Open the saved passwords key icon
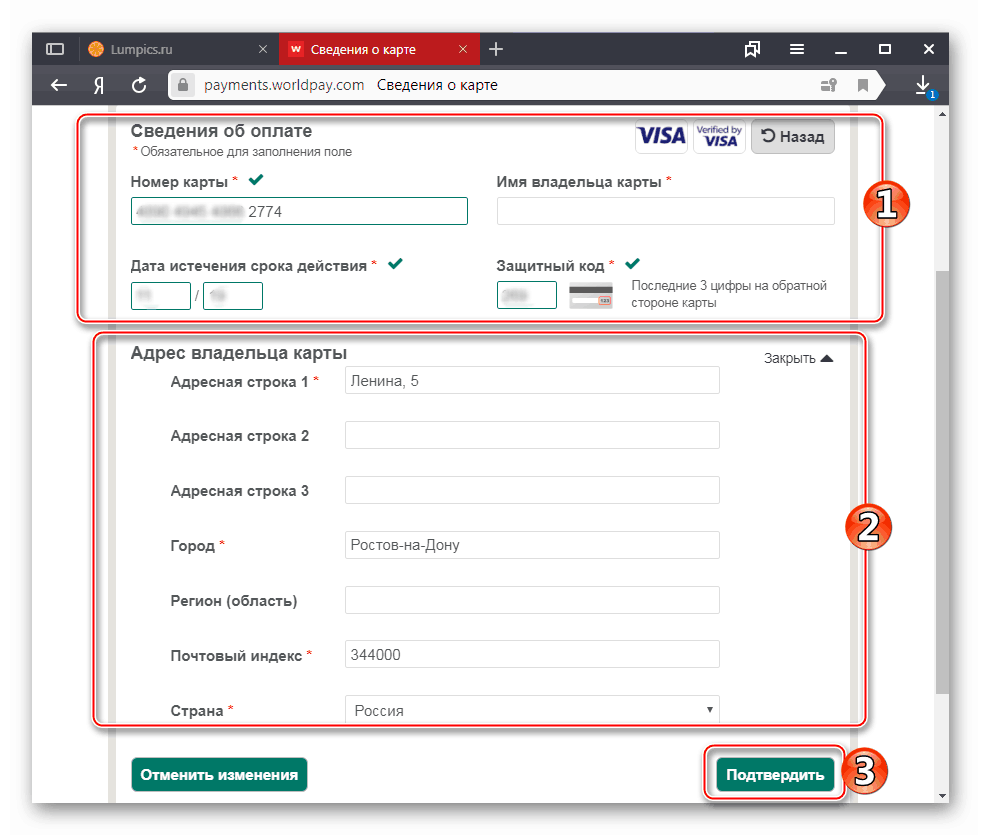Screen dimensions: 981x835 828,85
